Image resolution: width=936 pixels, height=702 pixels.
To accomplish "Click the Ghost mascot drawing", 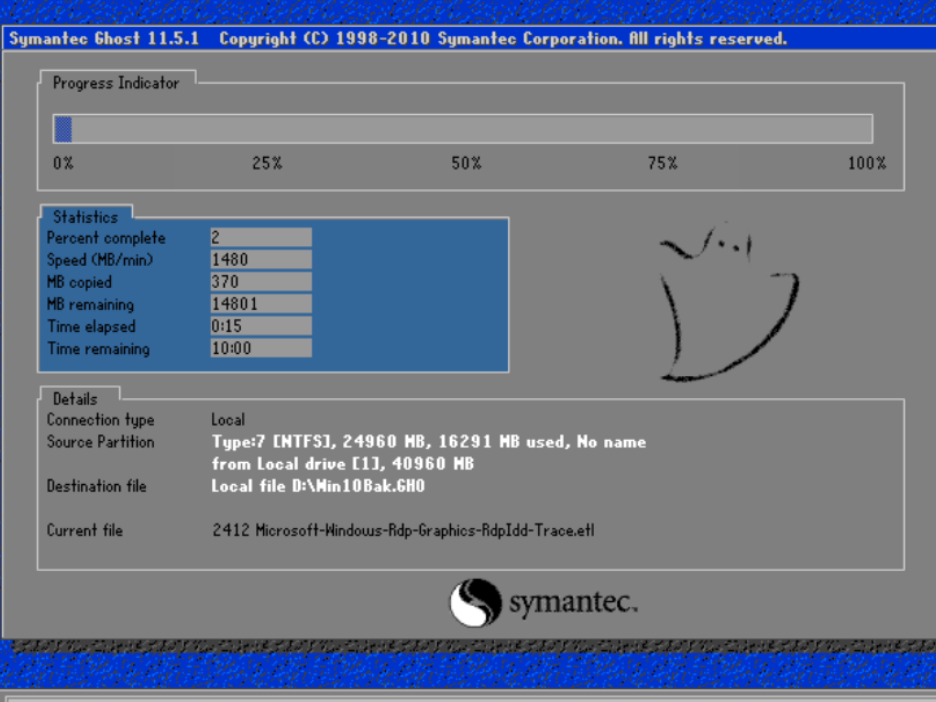I will click(728, 303).
